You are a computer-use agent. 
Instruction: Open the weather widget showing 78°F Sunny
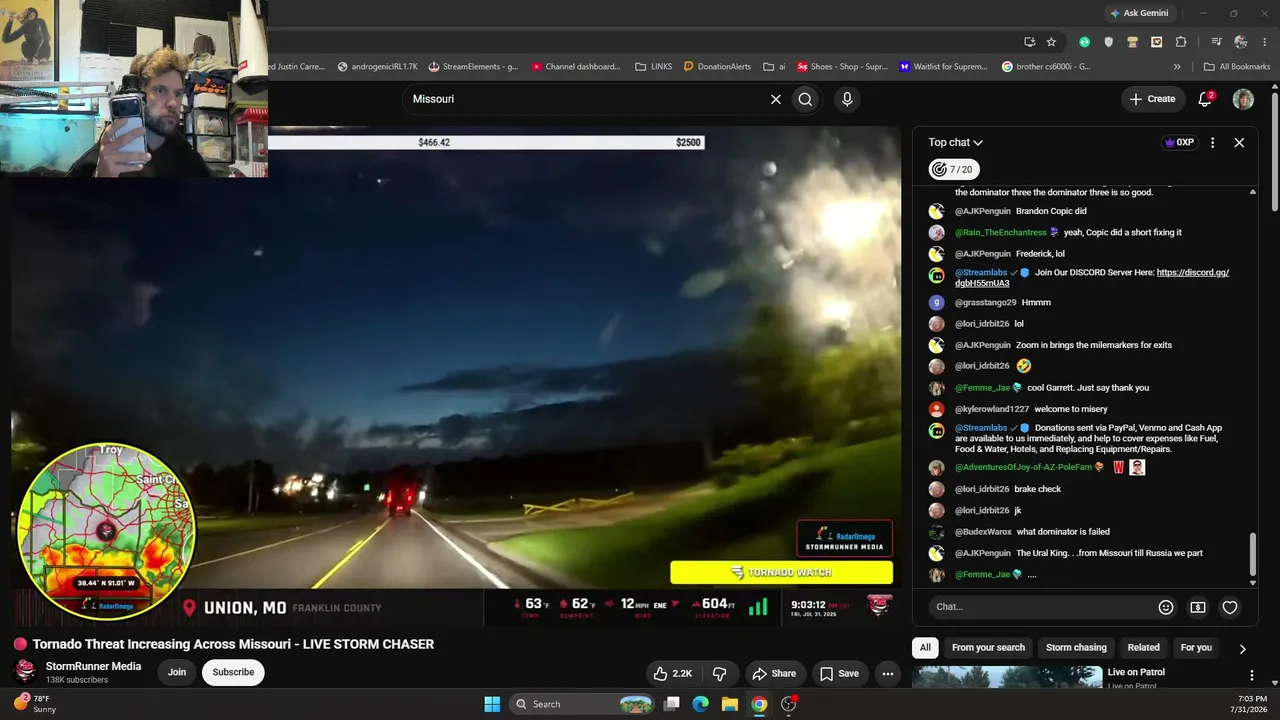[35, 704]
